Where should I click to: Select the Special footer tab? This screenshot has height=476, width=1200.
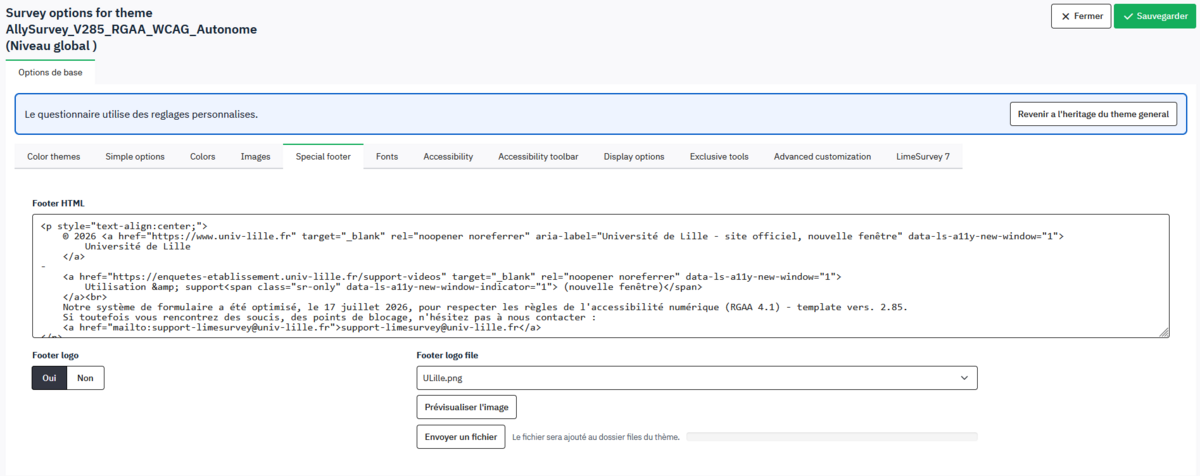(323, 156)
